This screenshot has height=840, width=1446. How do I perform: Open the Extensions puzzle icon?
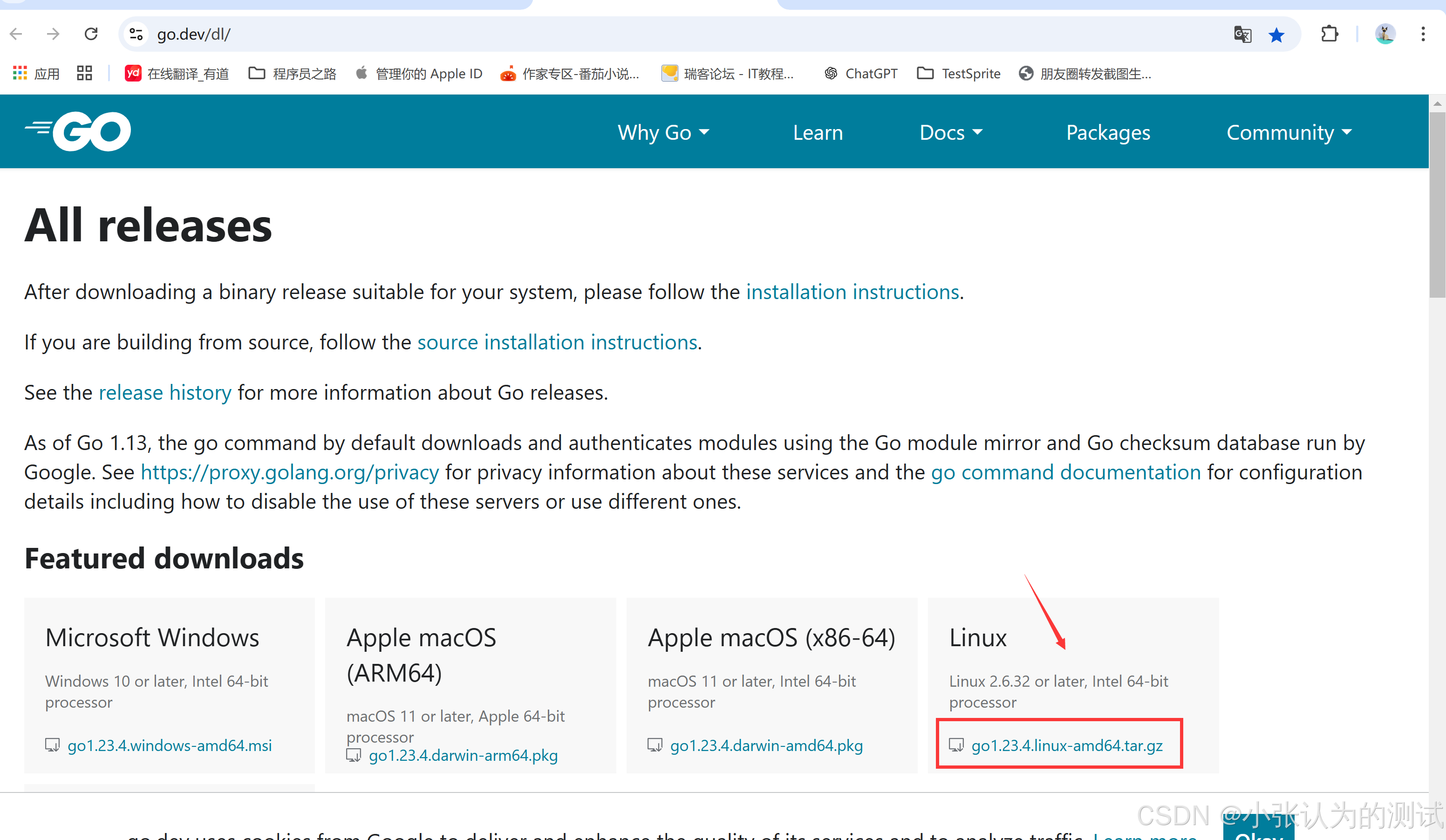coord(1329,34)
